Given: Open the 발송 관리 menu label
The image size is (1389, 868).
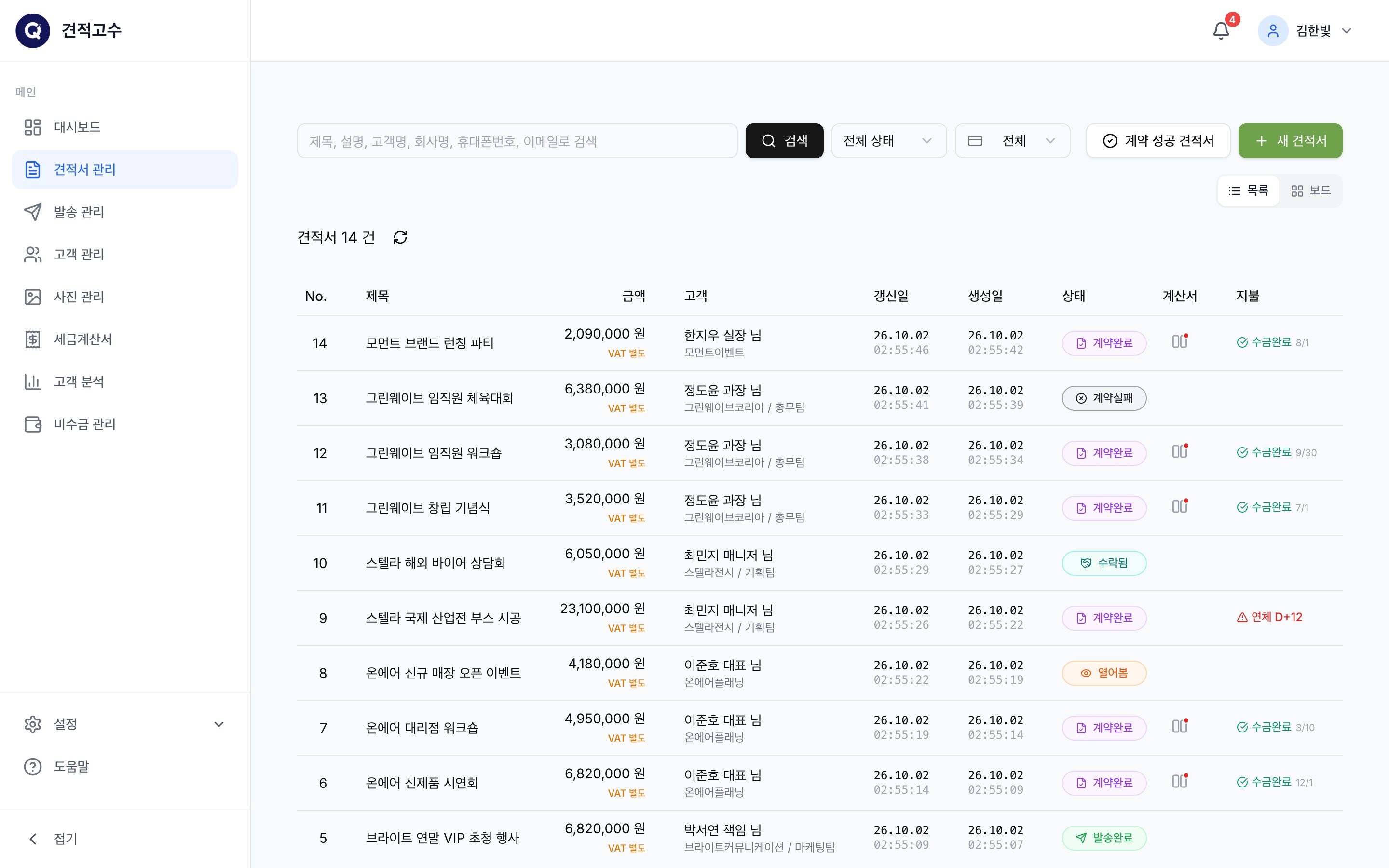Looking at the screenshot, I should tap(79, 212).
